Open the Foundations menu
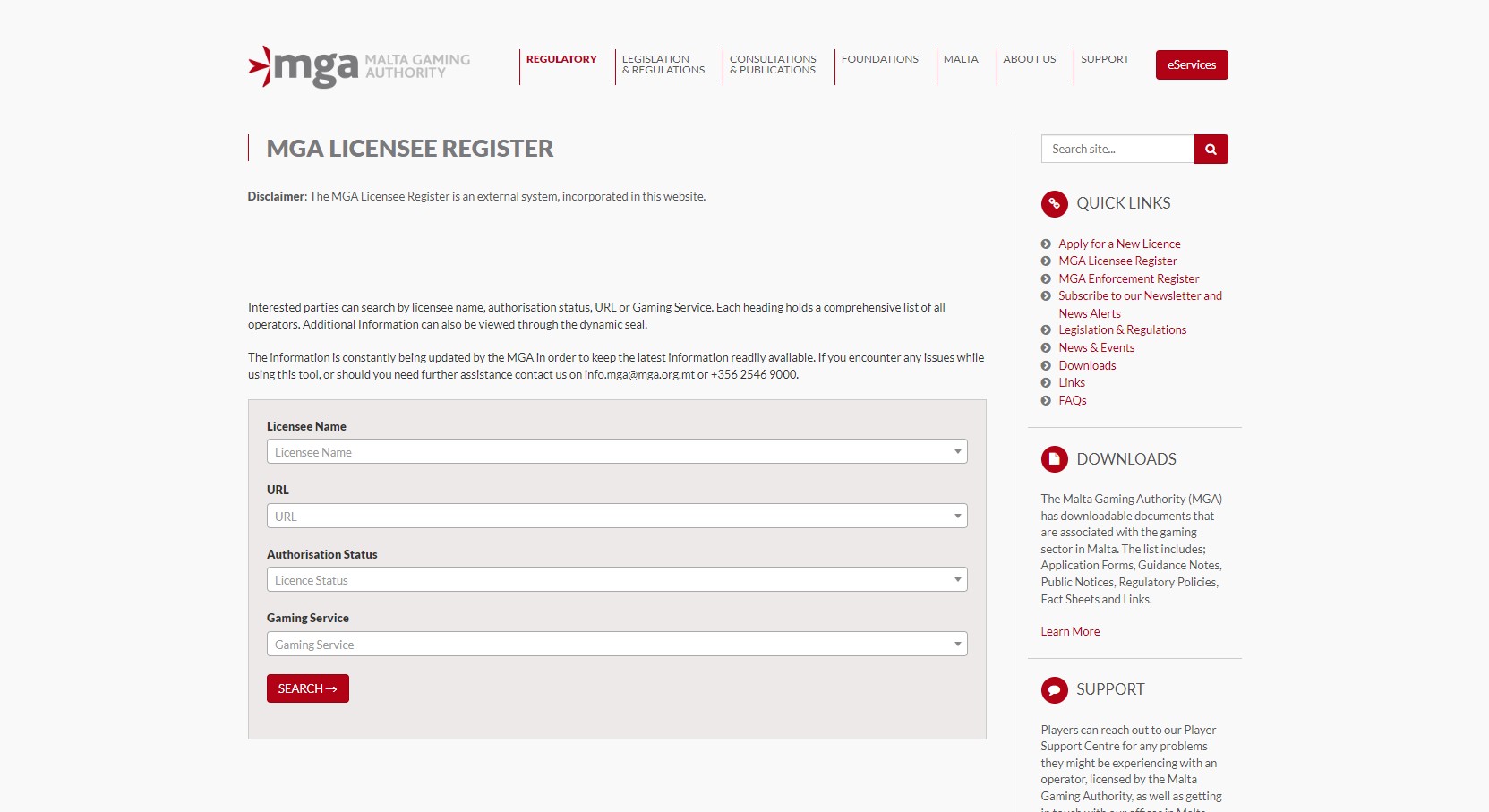The width and height of the screenshot is (1489, 812). tap(880, 59)
